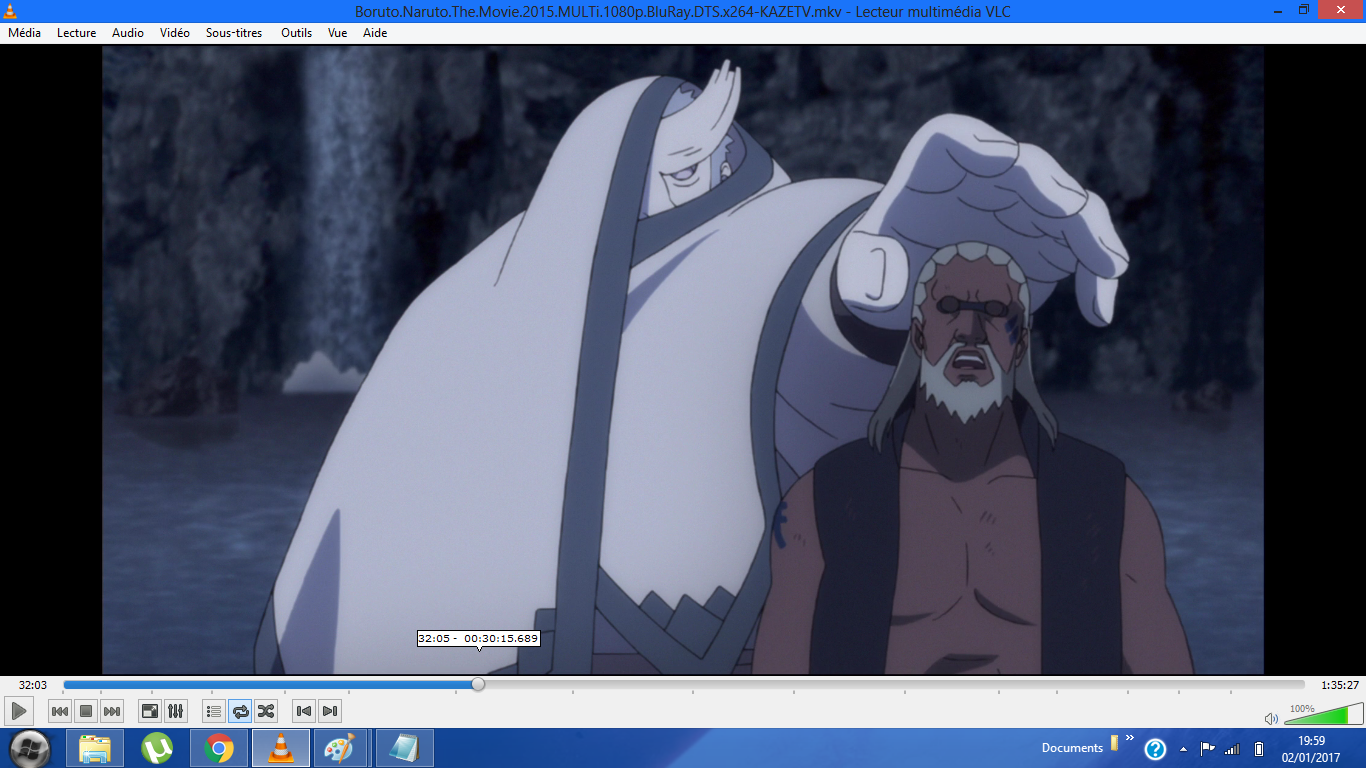1366x768 pixels.
Task: Expand the Documents toolbar chevron
Action: click(1130, 739)
